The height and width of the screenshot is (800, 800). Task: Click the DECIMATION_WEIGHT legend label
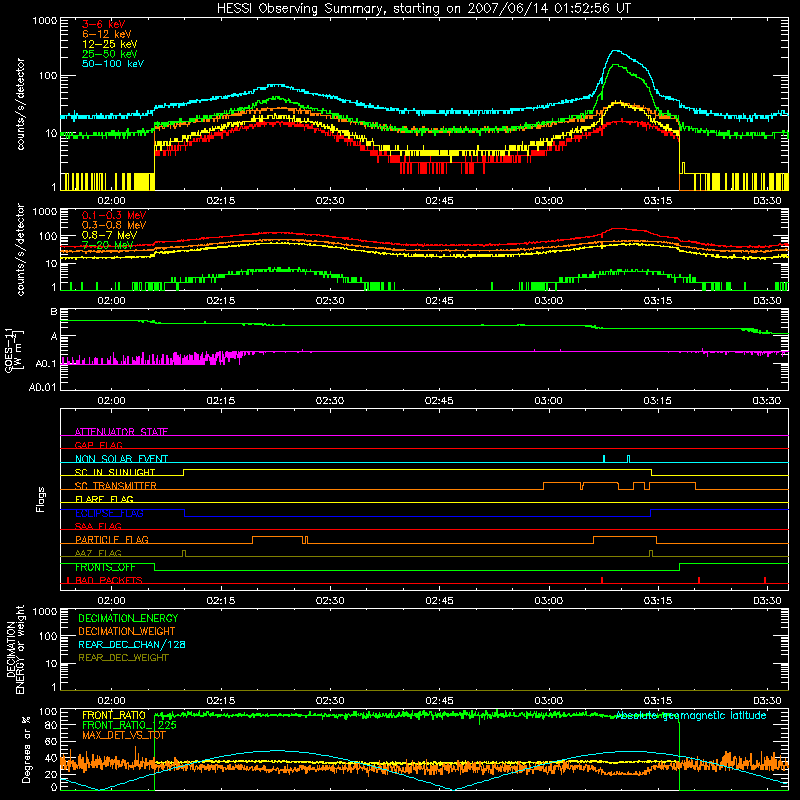(127, 631)
